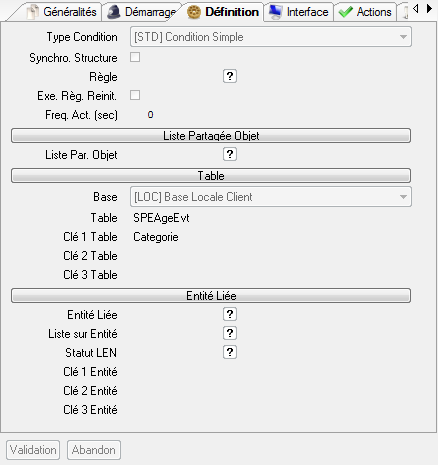Collapse the Table section header
This screenshot has height=465, width=438.
point(211,175)
